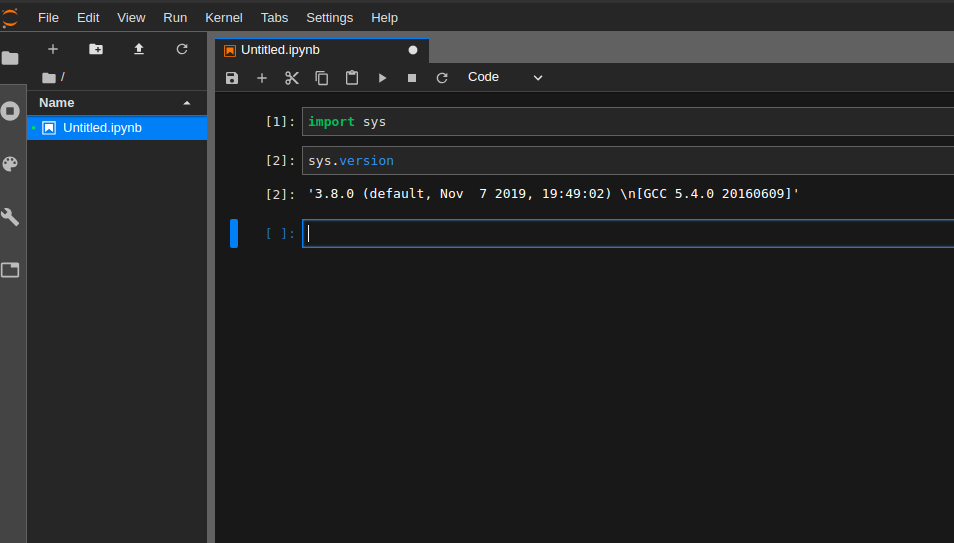
Task: Restart the kernel from notebook toolbar
Action: 441,78
